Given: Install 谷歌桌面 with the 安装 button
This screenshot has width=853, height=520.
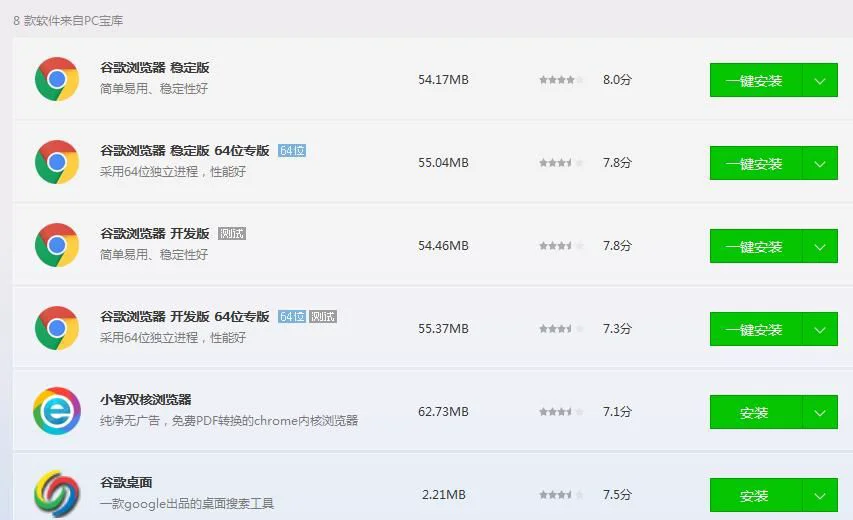Looking at the screenshot, I should pos(755,496).
